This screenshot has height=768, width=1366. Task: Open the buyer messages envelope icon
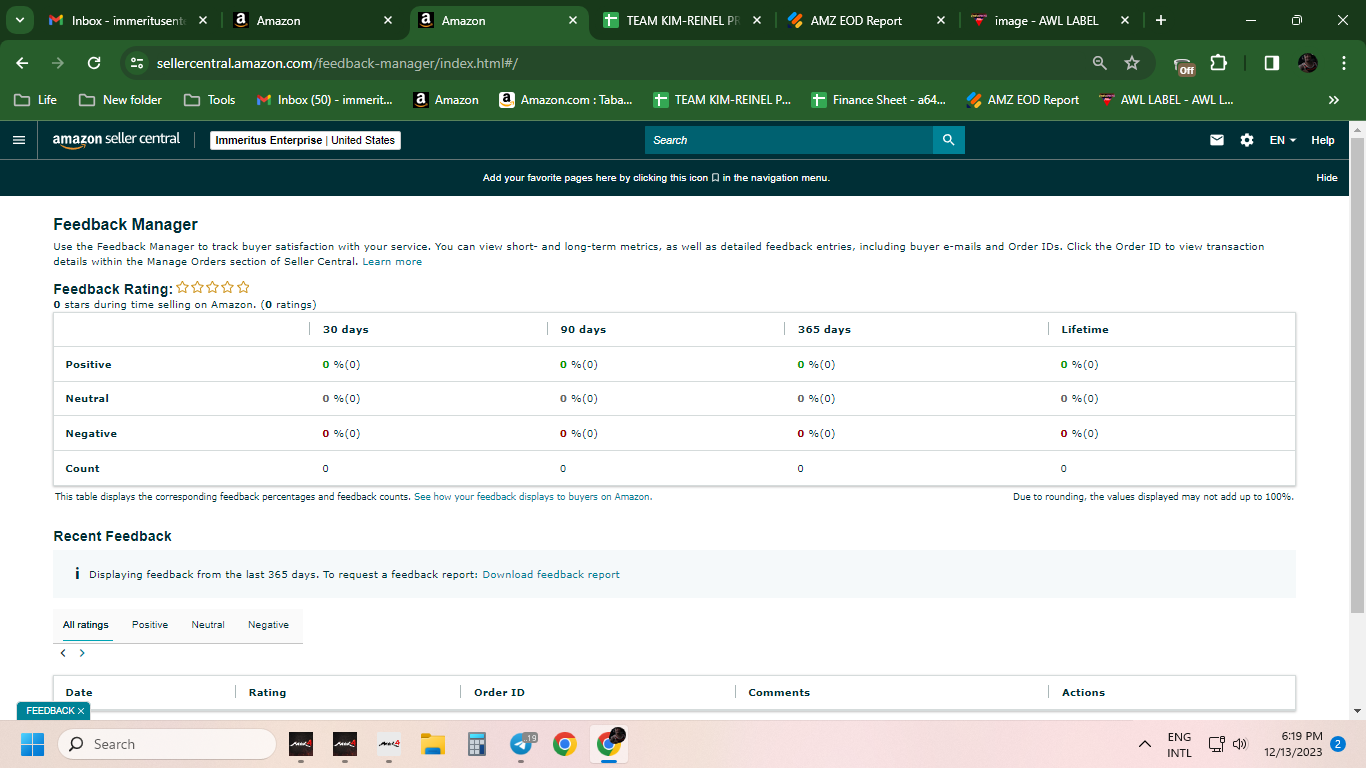click(1217, 140)
